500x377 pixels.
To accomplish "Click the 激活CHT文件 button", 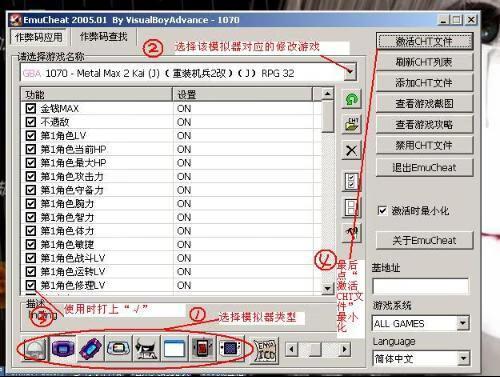I will [x=425, y=41].
